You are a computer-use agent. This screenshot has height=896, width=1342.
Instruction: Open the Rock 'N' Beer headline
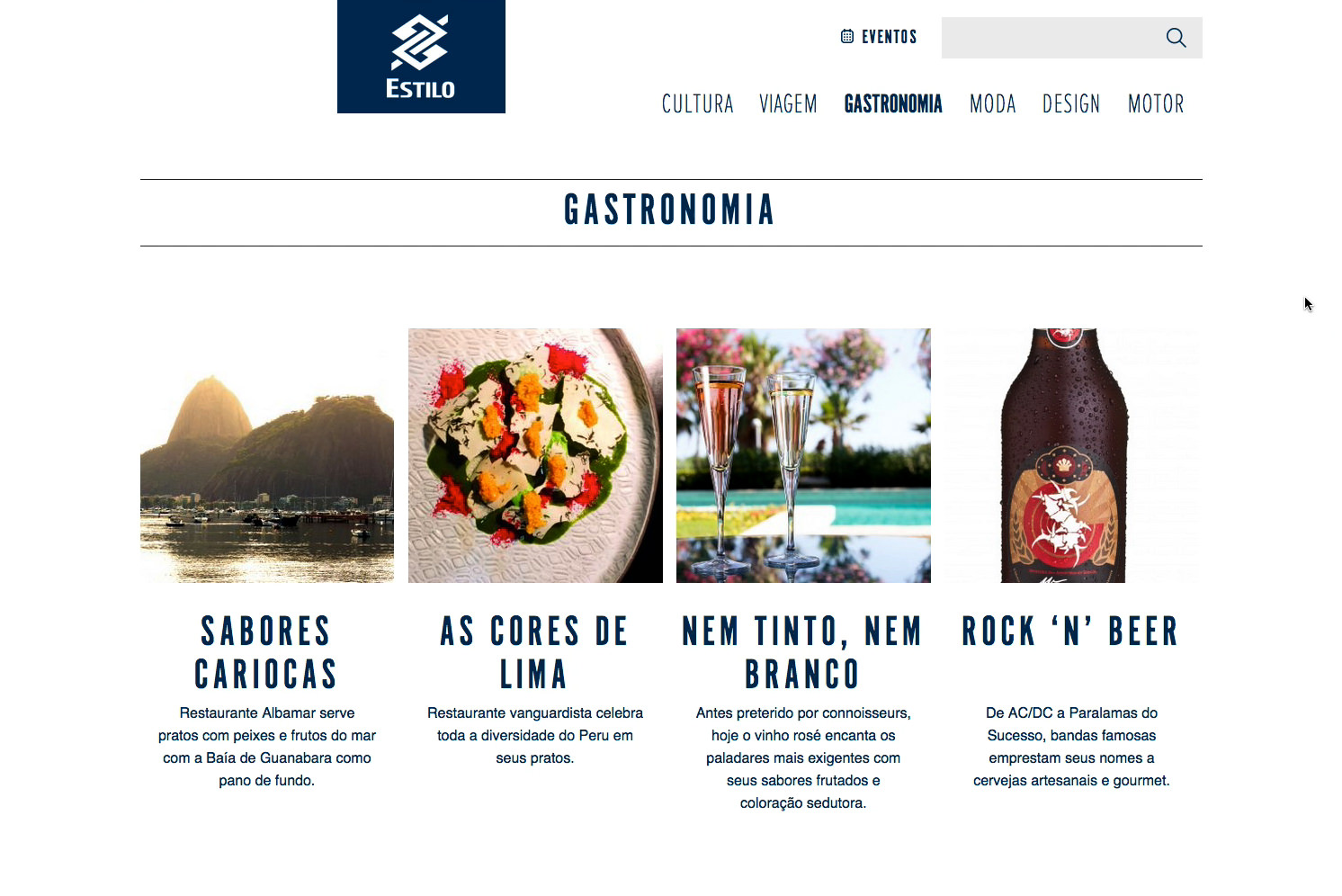1070,632
